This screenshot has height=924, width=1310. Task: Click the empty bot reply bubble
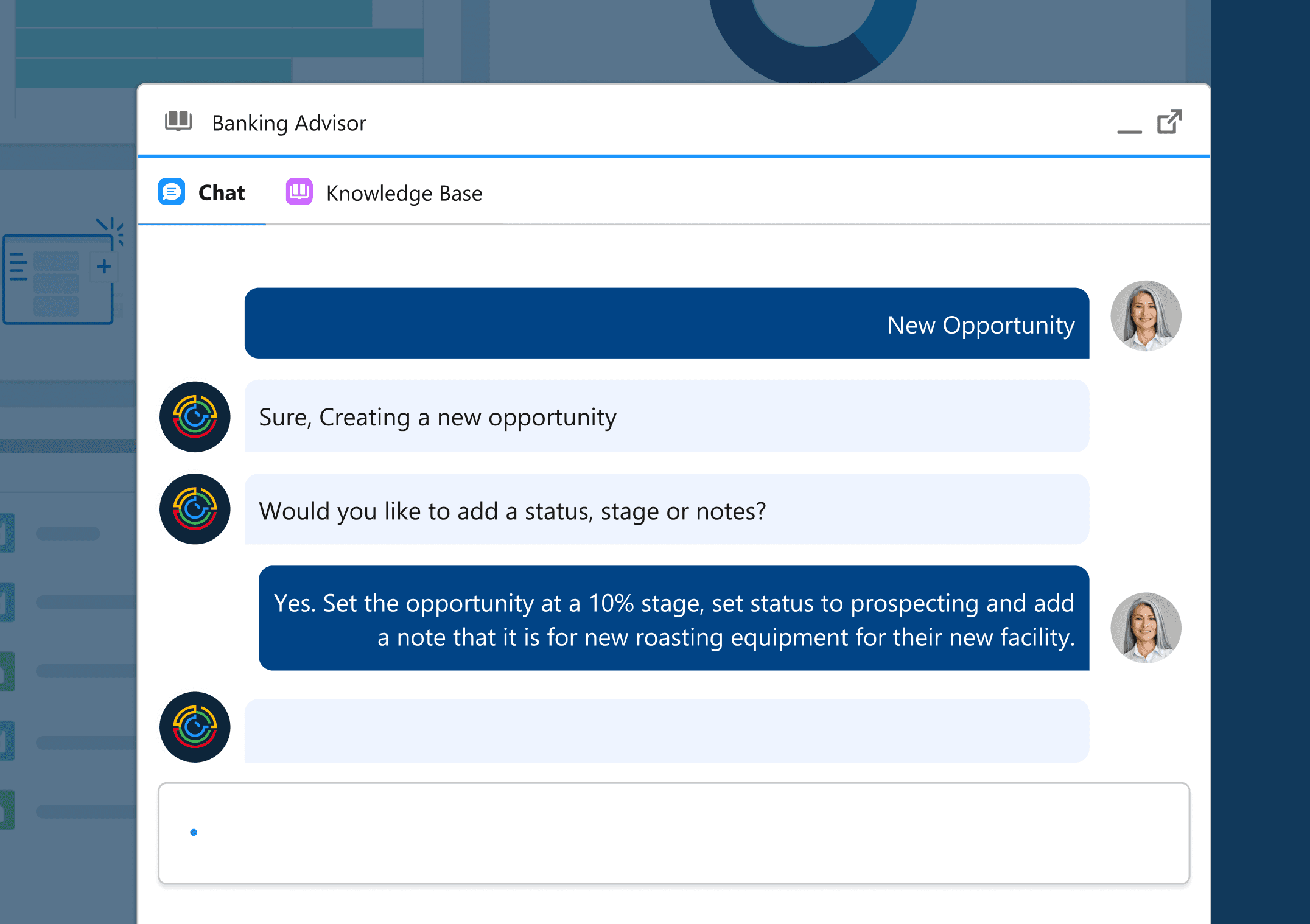pyautogui.click(x=667, y=730)
